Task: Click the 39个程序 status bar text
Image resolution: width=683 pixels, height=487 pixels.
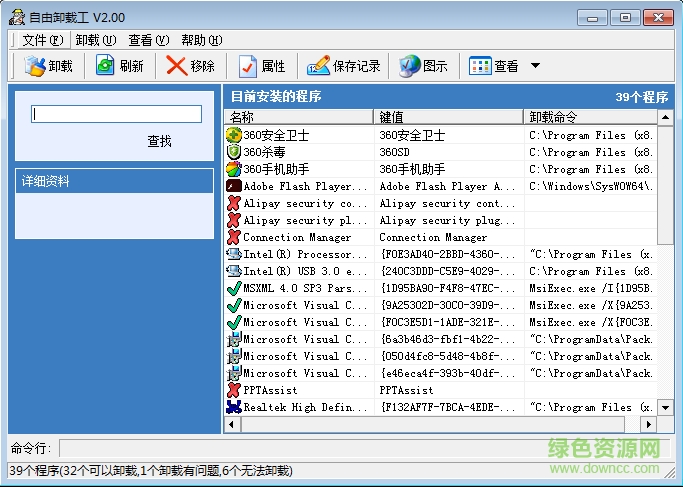Action: point(151,471)
